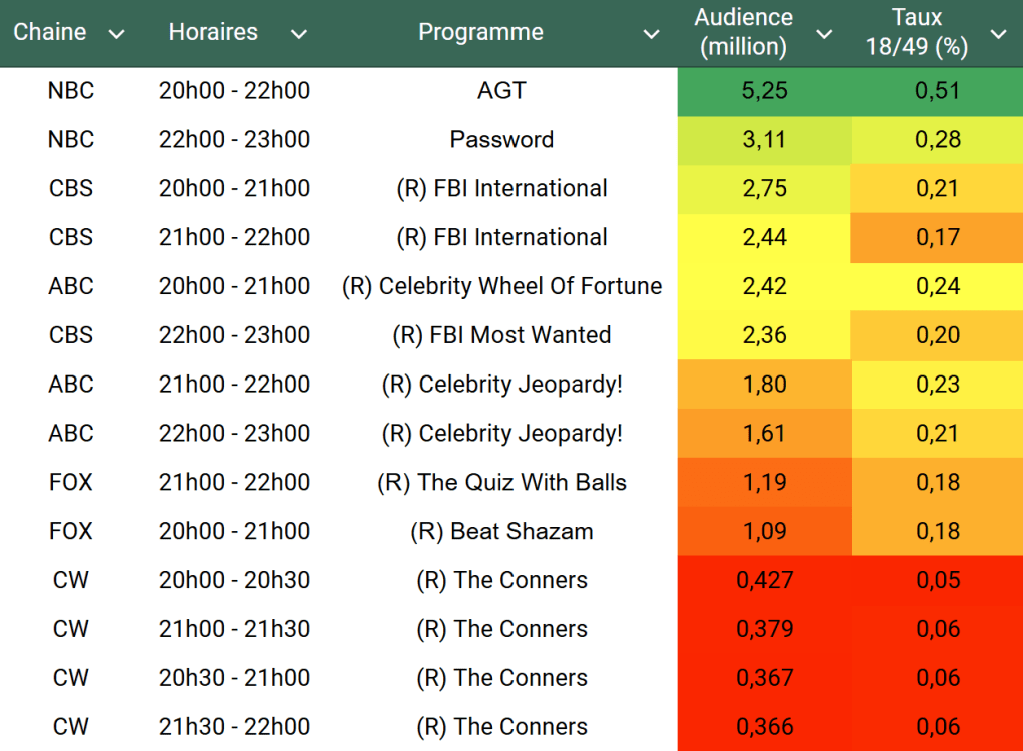
Task: Click the green 5,25 audience cell
Action: tap(765, 91)
